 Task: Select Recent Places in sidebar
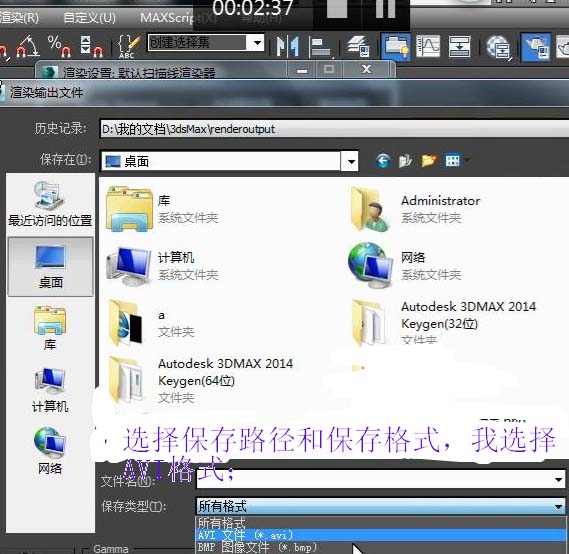(50, 204)
